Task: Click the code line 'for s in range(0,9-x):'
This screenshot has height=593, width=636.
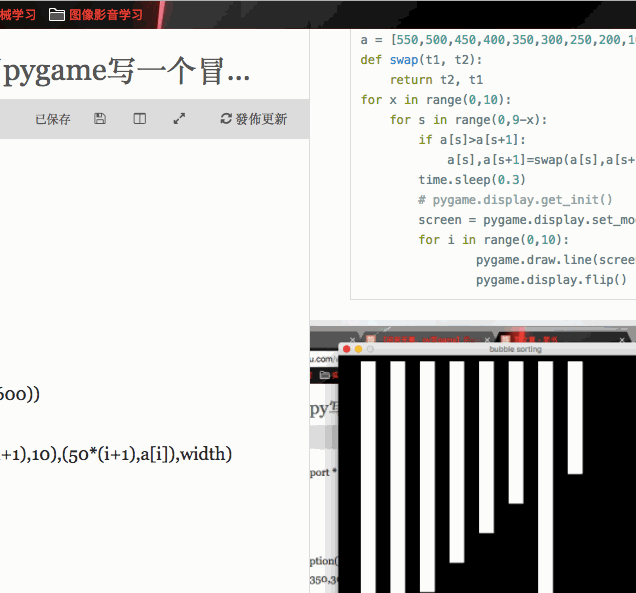Action: pyautogui.click(x=468, y=120)
